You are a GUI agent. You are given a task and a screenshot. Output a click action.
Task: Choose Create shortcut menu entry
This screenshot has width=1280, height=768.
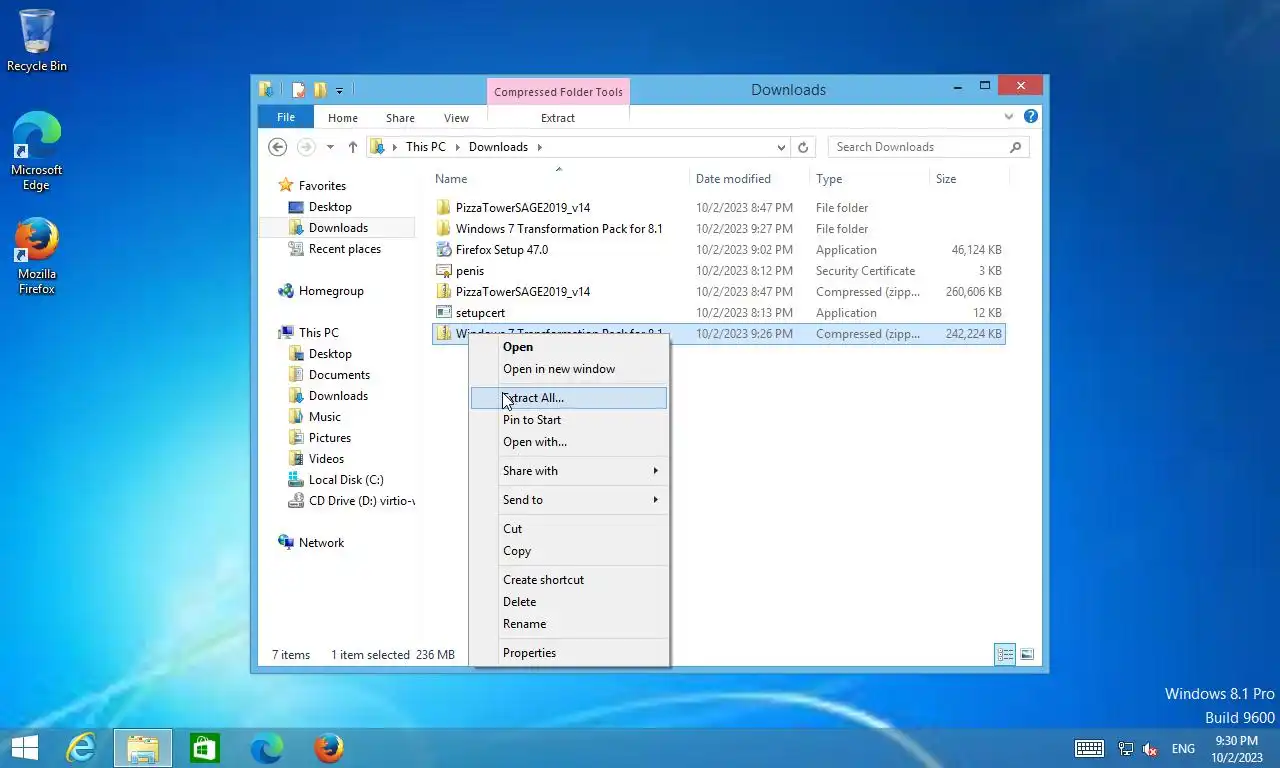coord(569,580)
